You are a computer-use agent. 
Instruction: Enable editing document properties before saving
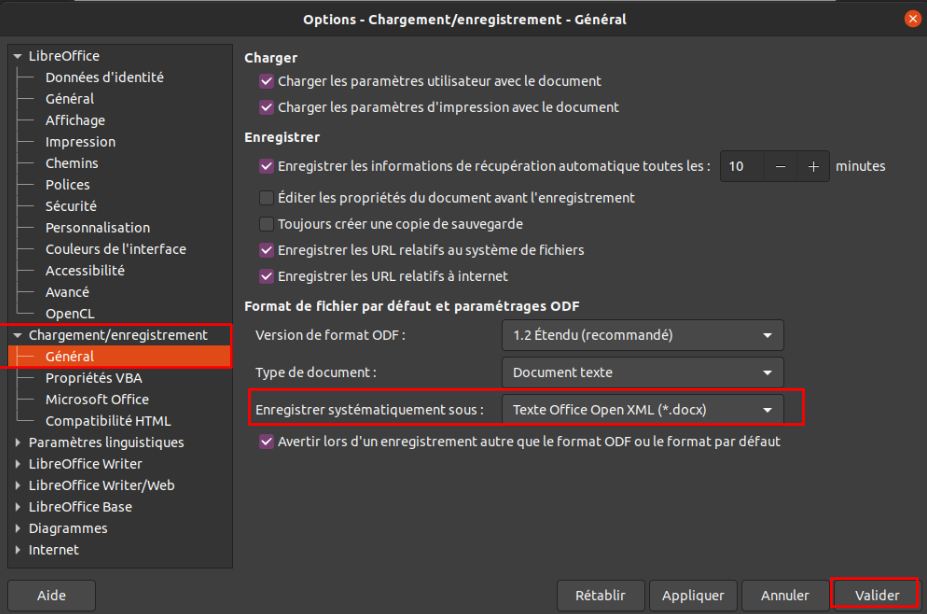point(267,197)
